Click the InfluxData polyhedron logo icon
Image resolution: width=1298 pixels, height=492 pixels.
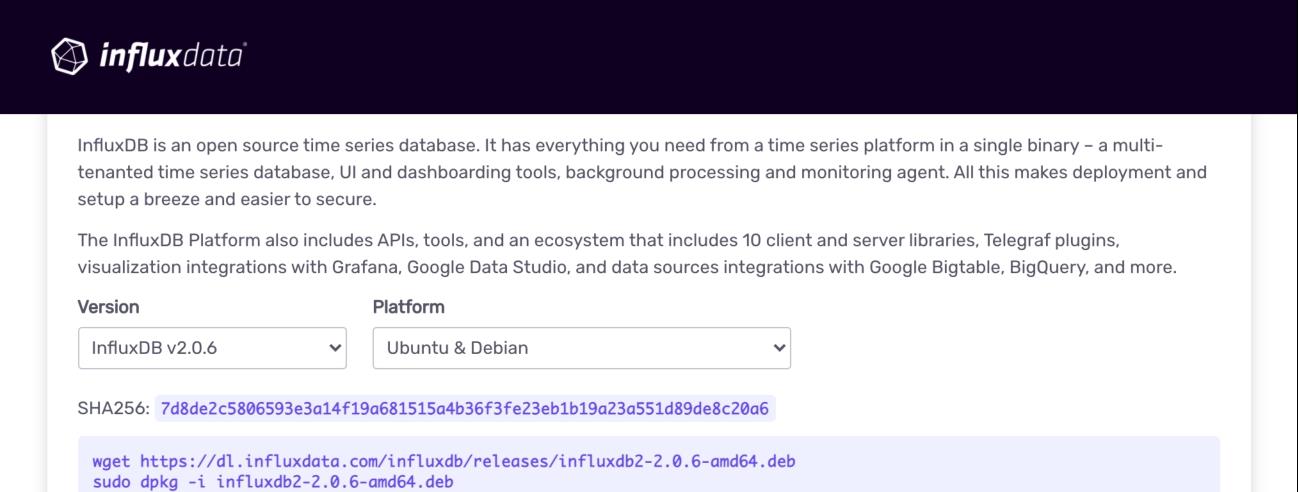[70, 57]
